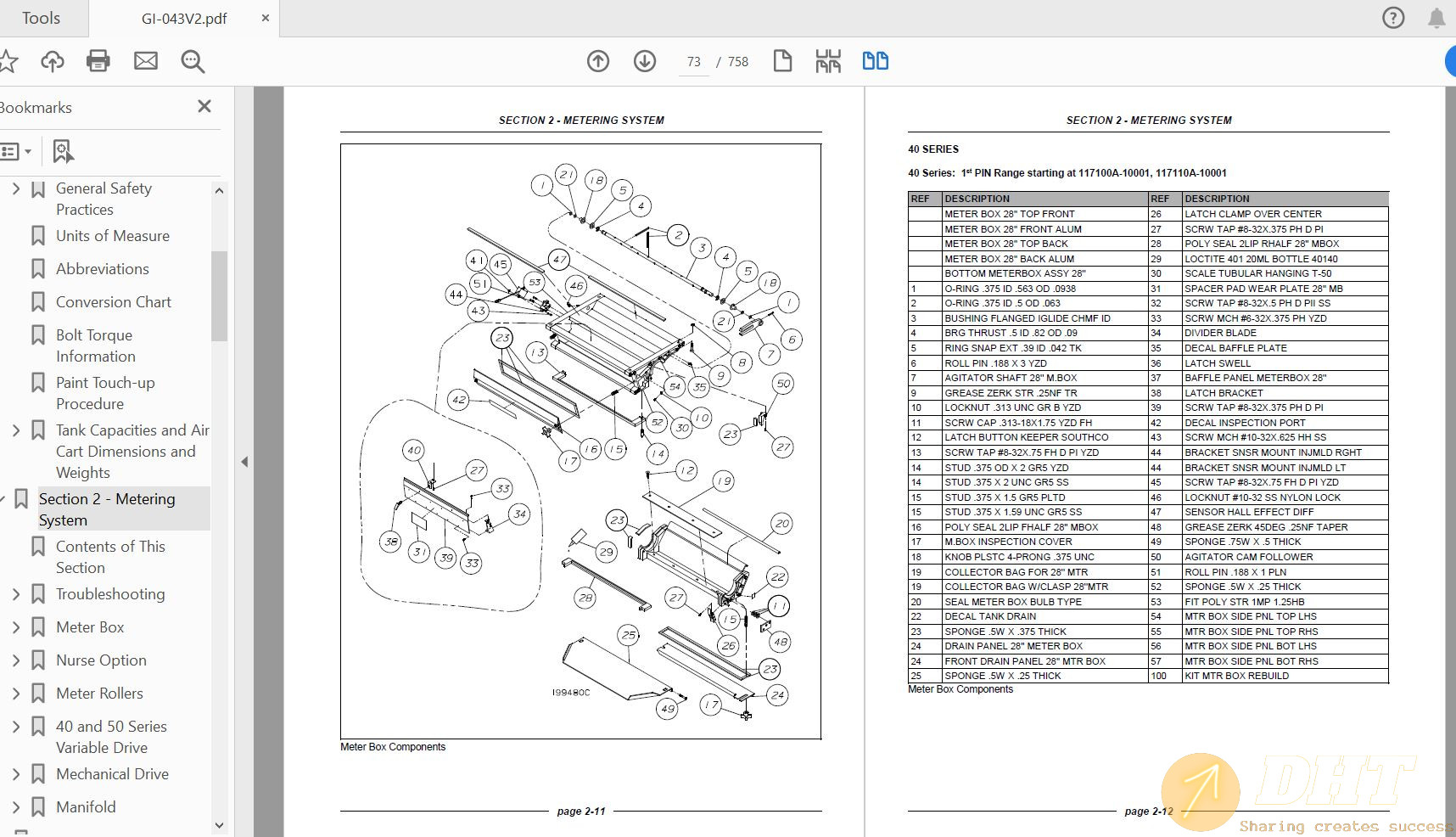Open the help menu question mark
This screenshot has width=1456, height=837.
(1392, 17)
